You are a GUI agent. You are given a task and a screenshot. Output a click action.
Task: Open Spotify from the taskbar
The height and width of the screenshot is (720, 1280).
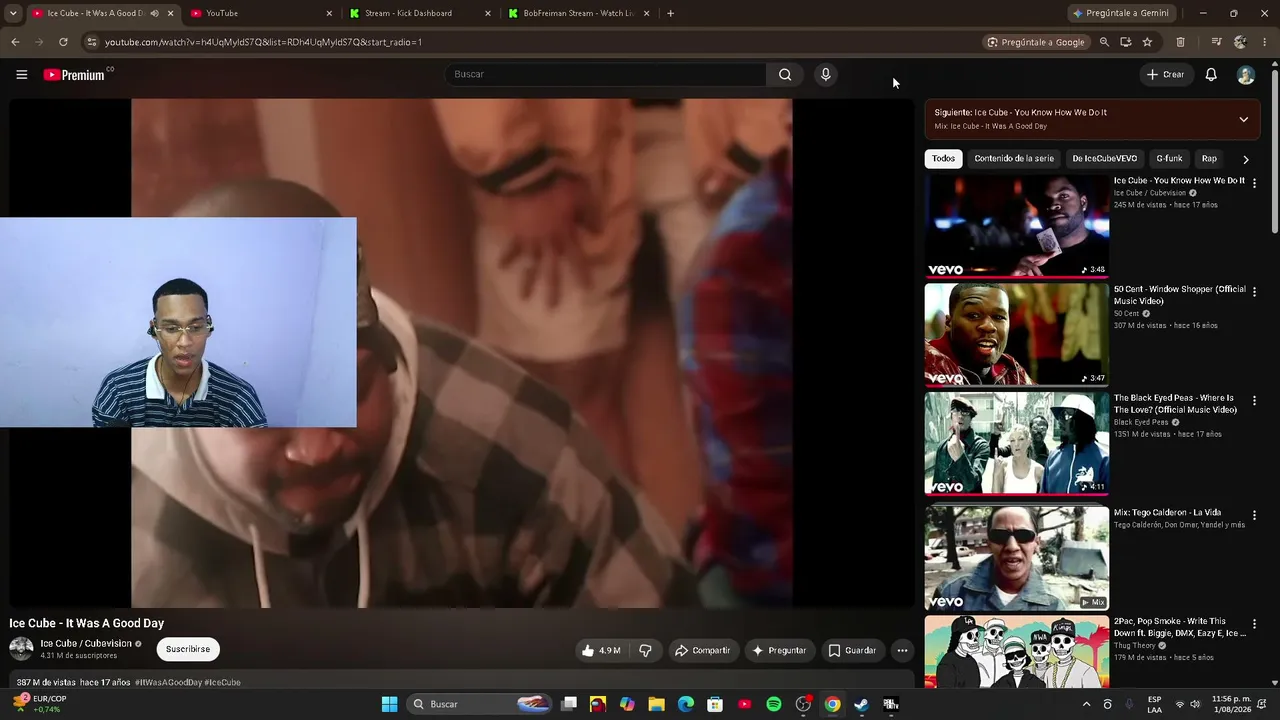point(774,704)
